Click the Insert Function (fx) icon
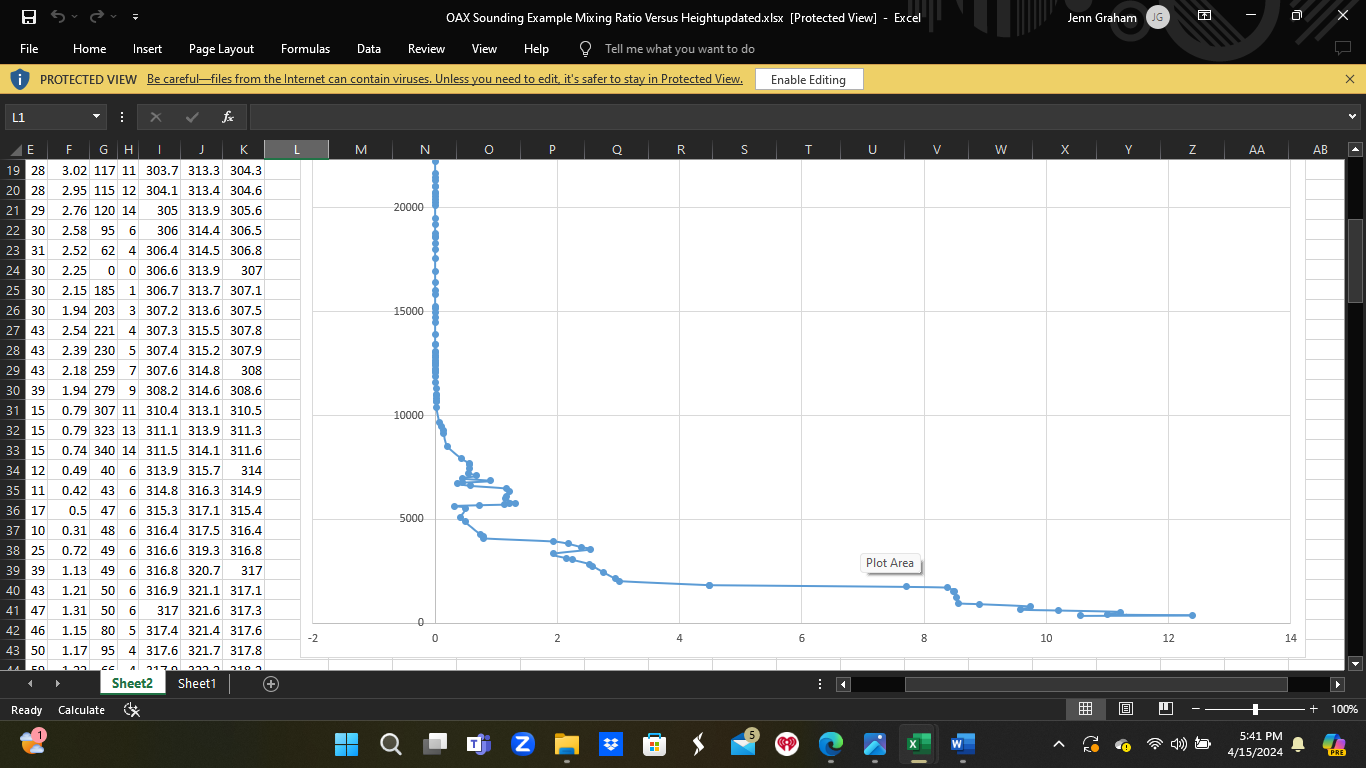1366x768 pixels. [x=227, y=116]
